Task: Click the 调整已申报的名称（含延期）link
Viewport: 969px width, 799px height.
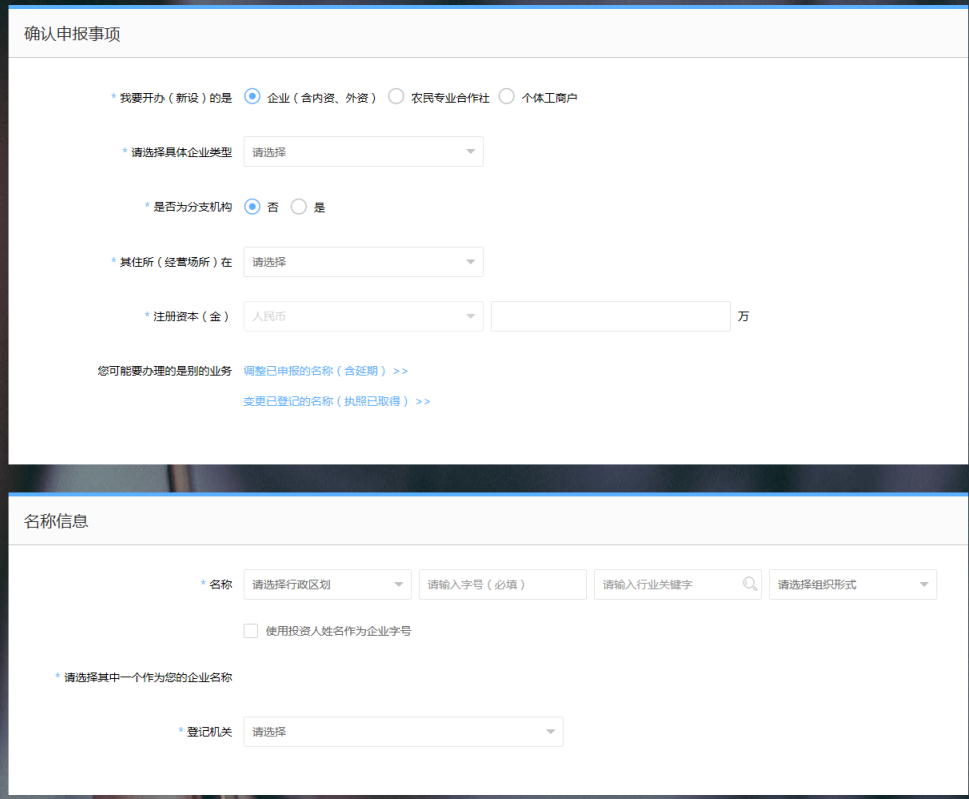Action: (x=325, y=371)
